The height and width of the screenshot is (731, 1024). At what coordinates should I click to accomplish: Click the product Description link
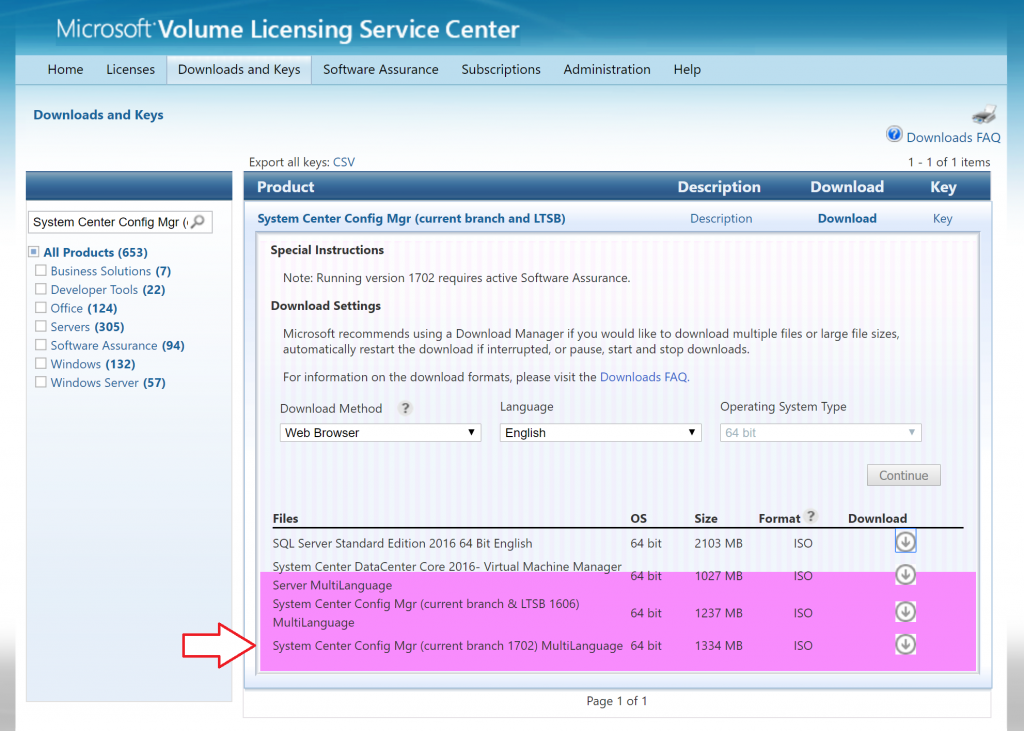coord(721,219)
